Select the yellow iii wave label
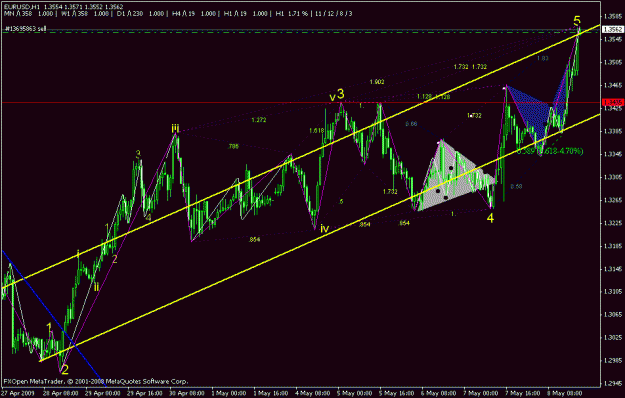Screen dimensions: 625x398 (175, 128)
